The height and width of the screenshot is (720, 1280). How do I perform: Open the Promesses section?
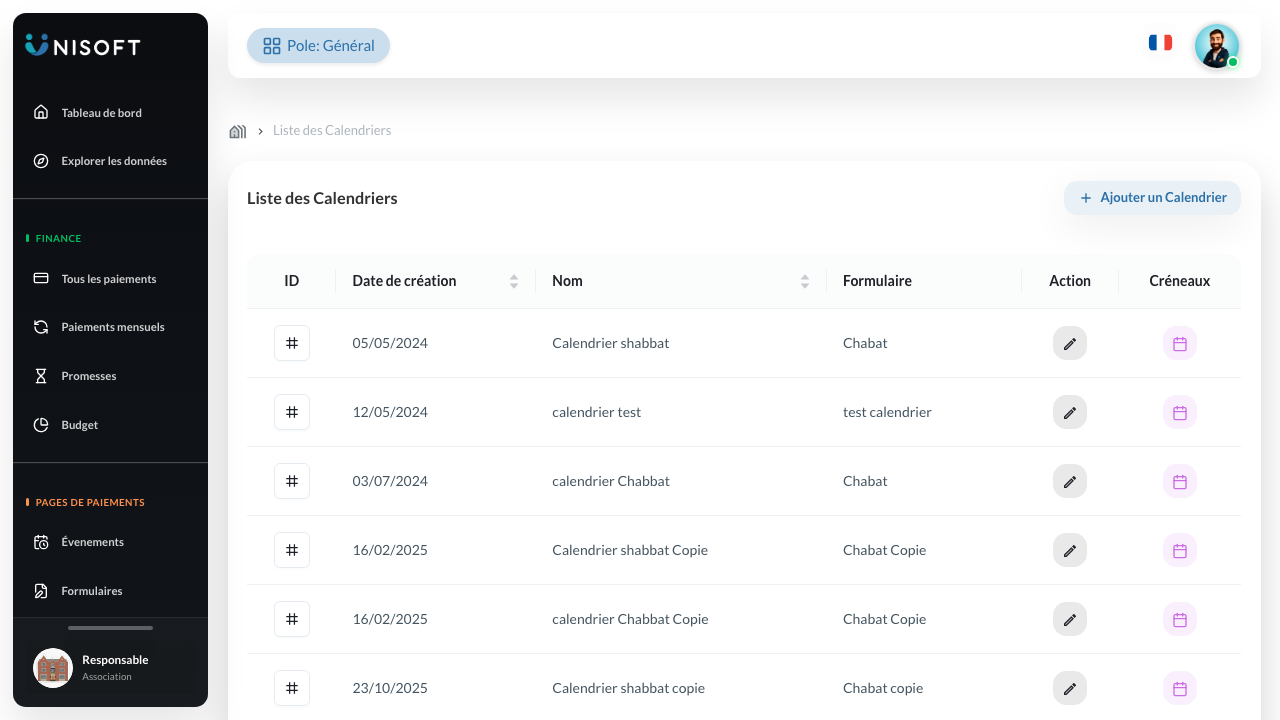(x=110, y=376)
